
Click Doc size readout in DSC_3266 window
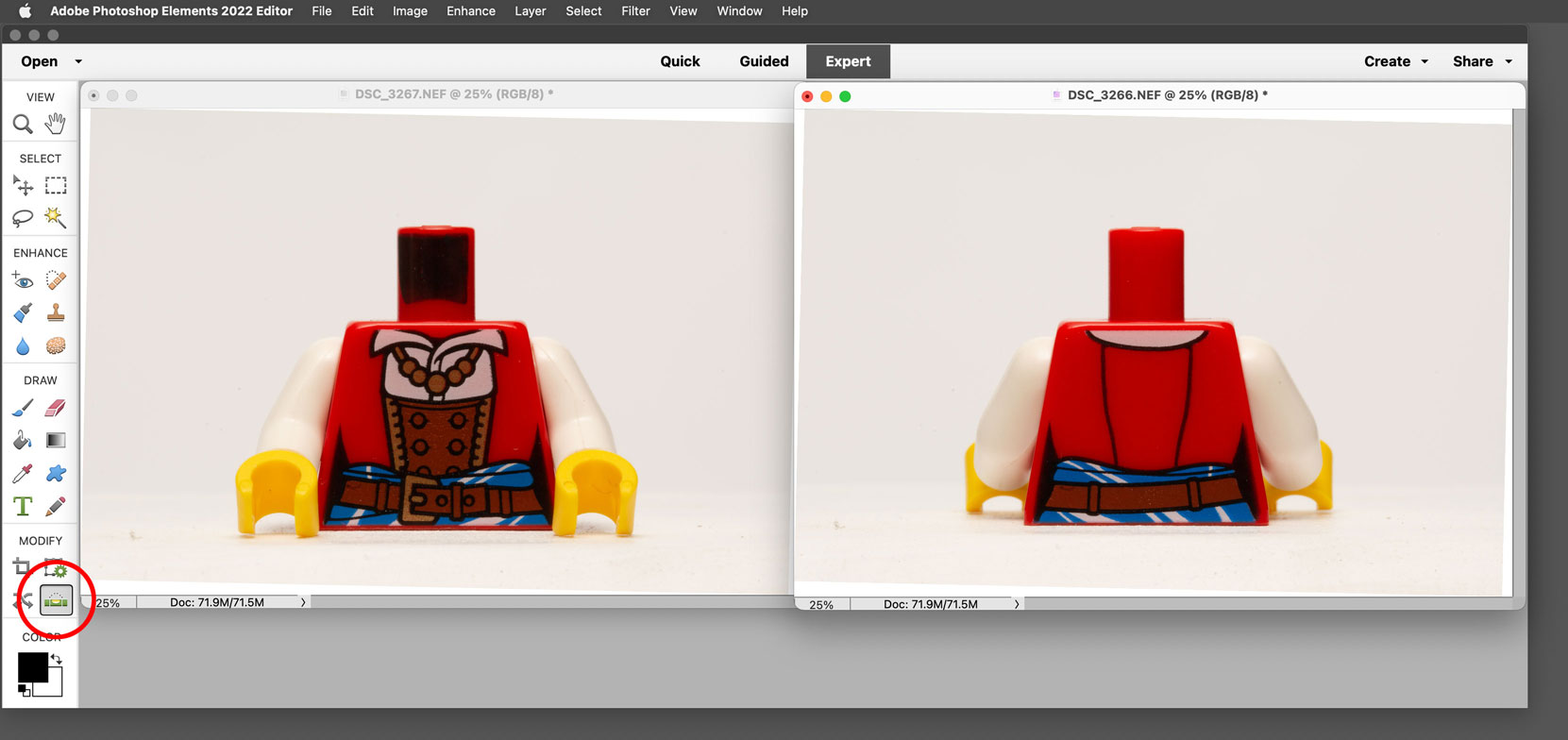coord(931,604)
